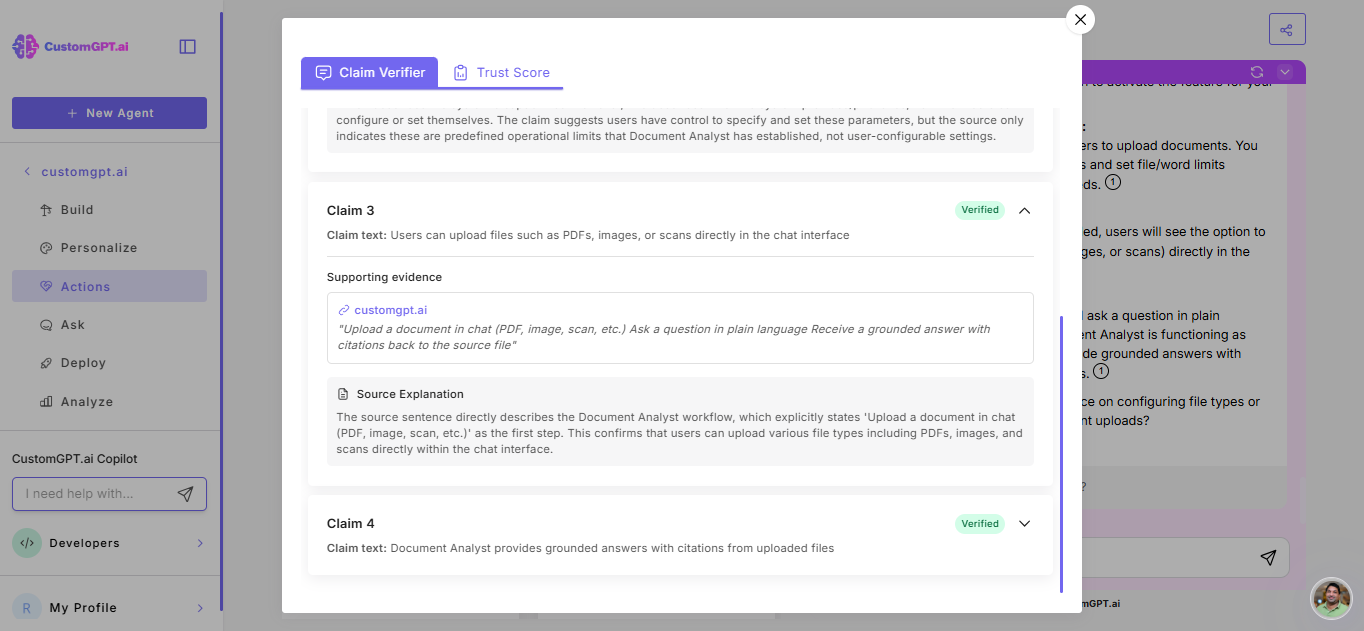
Task: Click the Build crane icon
Action: click(45, 210)
